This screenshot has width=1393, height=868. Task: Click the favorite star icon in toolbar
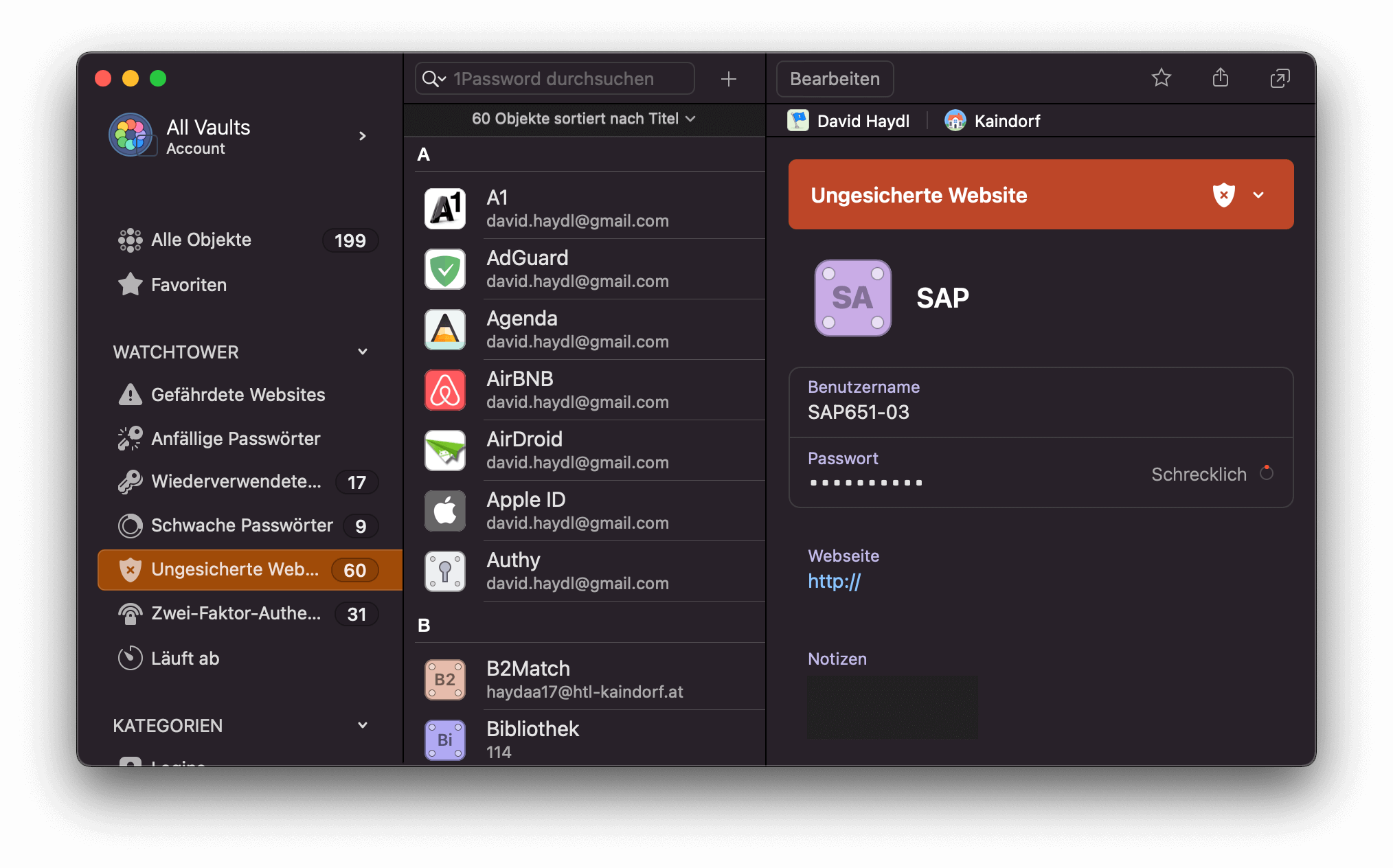pos(1161,78)
